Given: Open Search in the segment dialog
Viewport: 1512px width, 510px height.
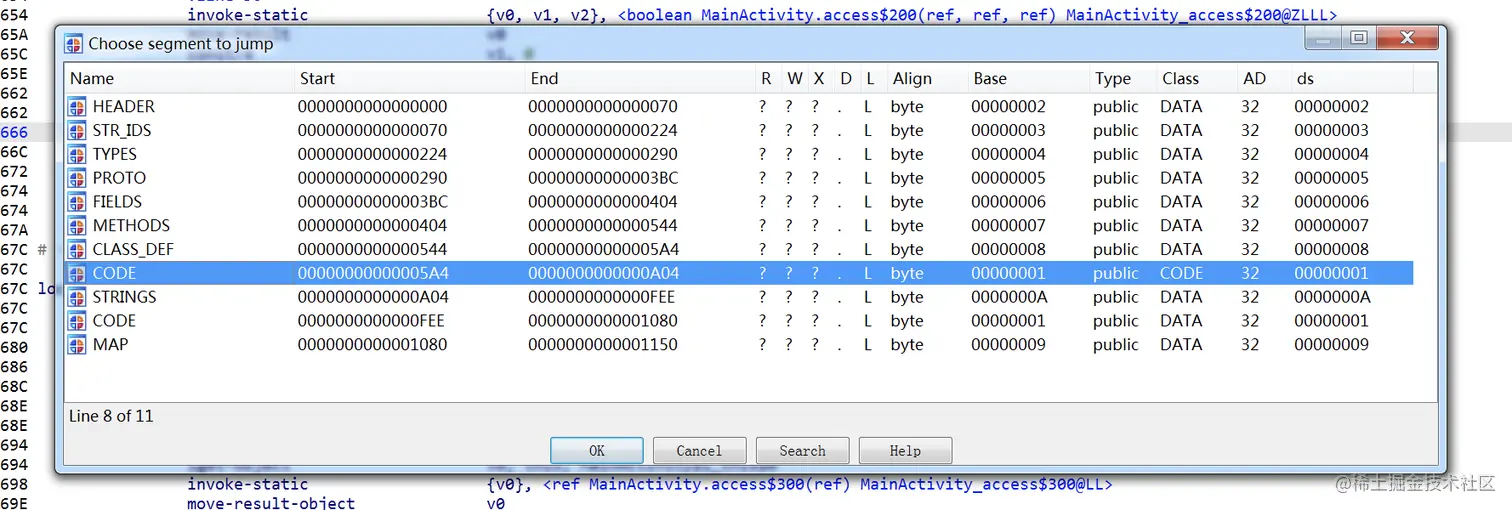Looking at the screenshot, I should click(802, 451).
